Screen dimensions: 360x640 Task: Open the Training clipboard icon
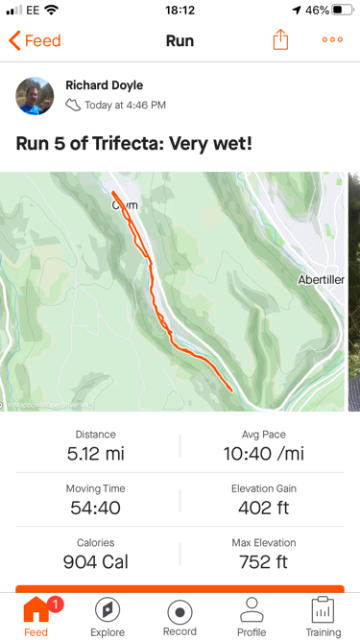pyautogui.click(x=323, y=610)
